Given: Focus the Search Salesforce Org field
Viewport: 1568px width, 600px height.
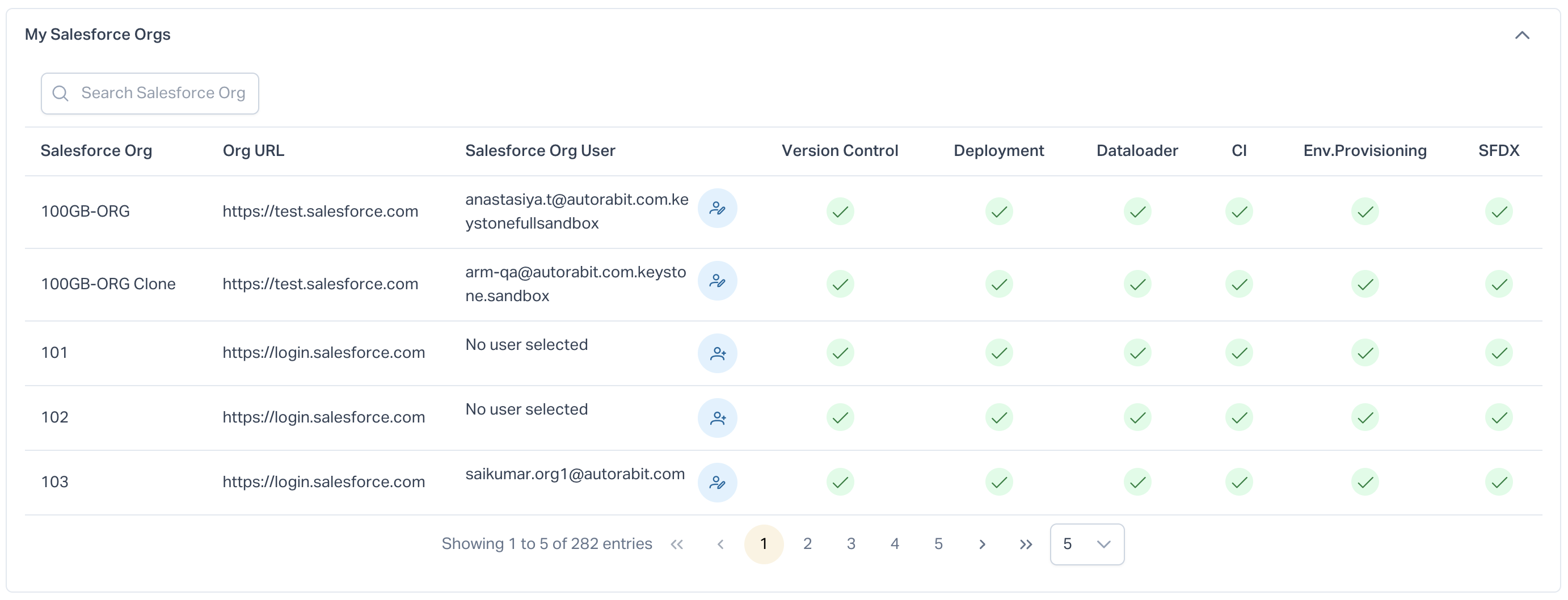Looking at the screenshot, I should tap(162, 93).
